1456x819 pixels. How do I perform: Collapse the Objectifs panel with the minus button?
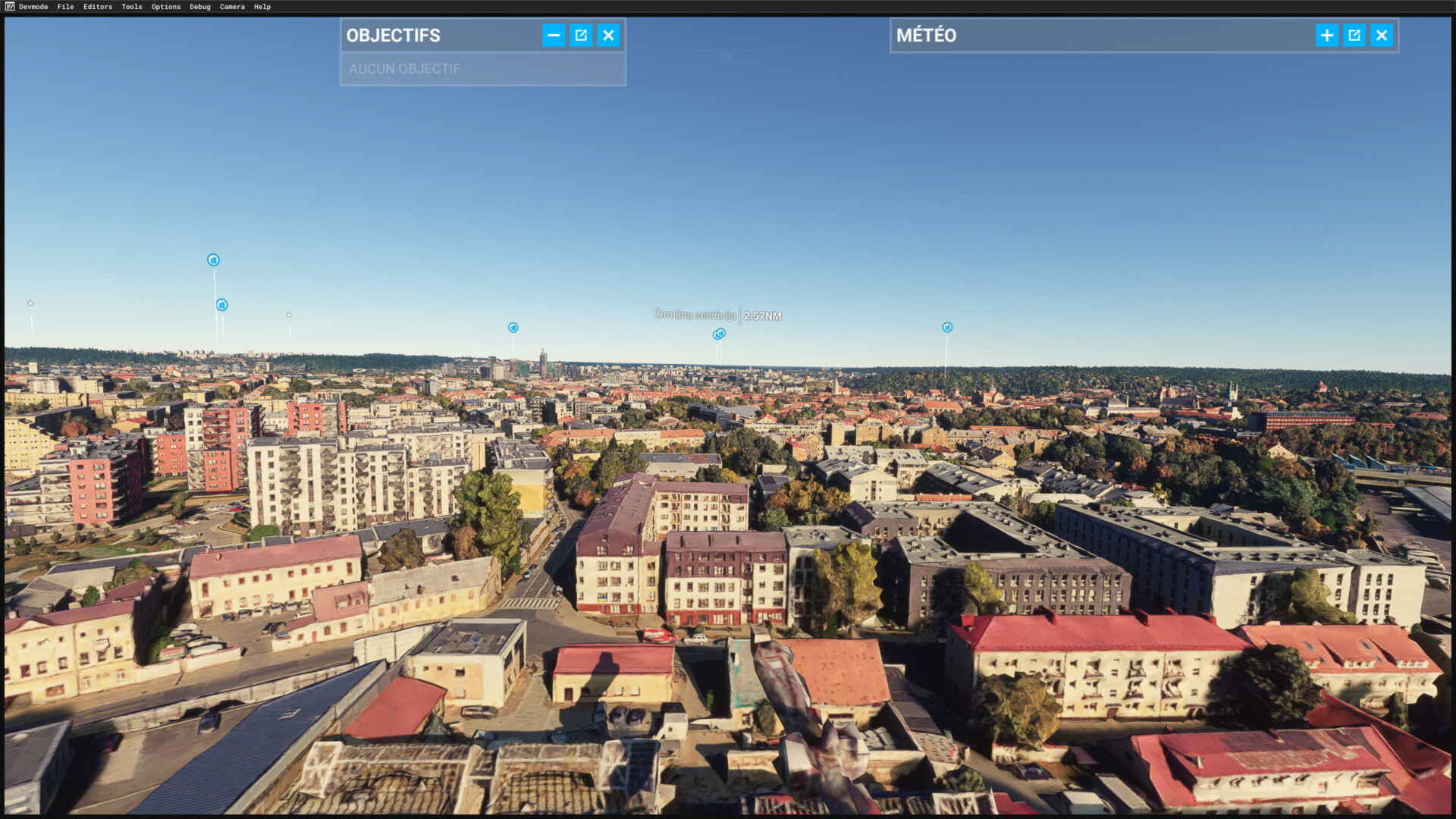(554, 36)
